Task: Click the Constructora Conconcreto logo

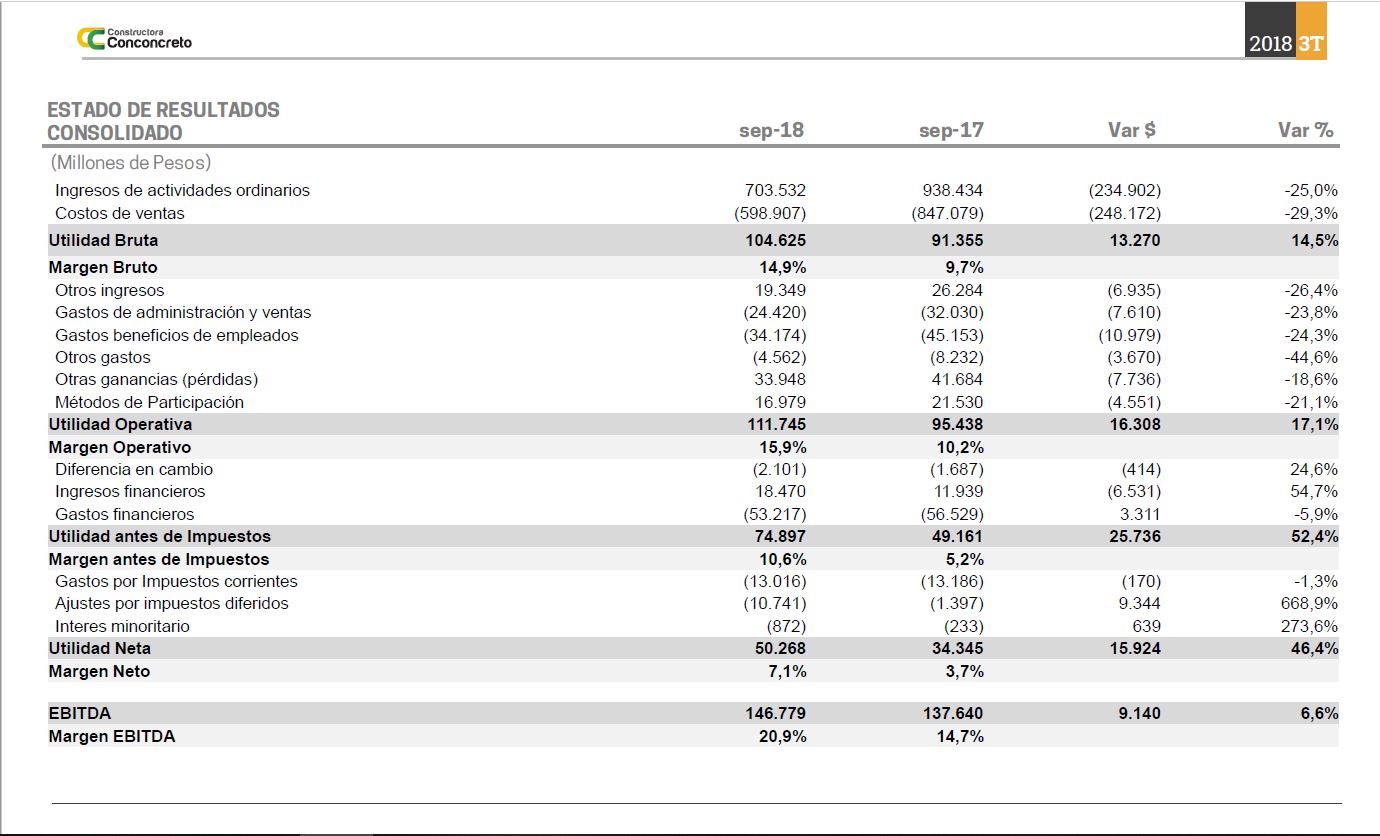Action: 134,39
